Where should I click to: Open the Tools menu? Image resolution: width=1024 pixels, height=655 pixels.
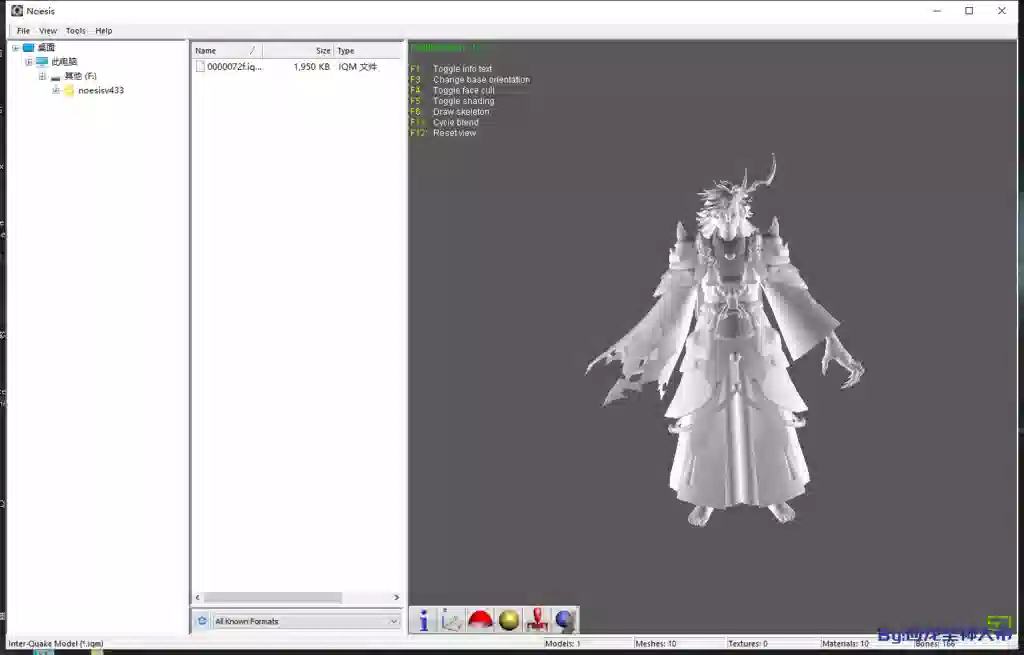click(76, 31)
